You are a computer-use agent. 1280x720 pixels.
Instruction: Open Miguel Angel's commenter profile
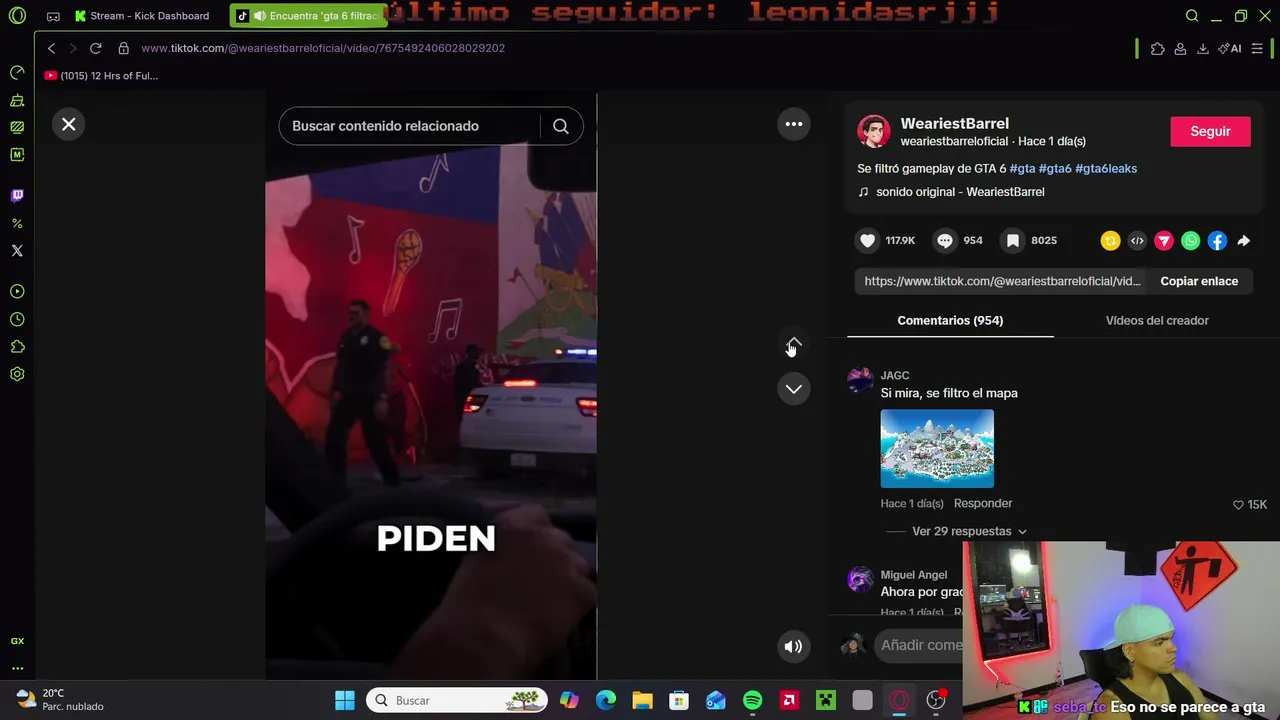tap(913, 575)
